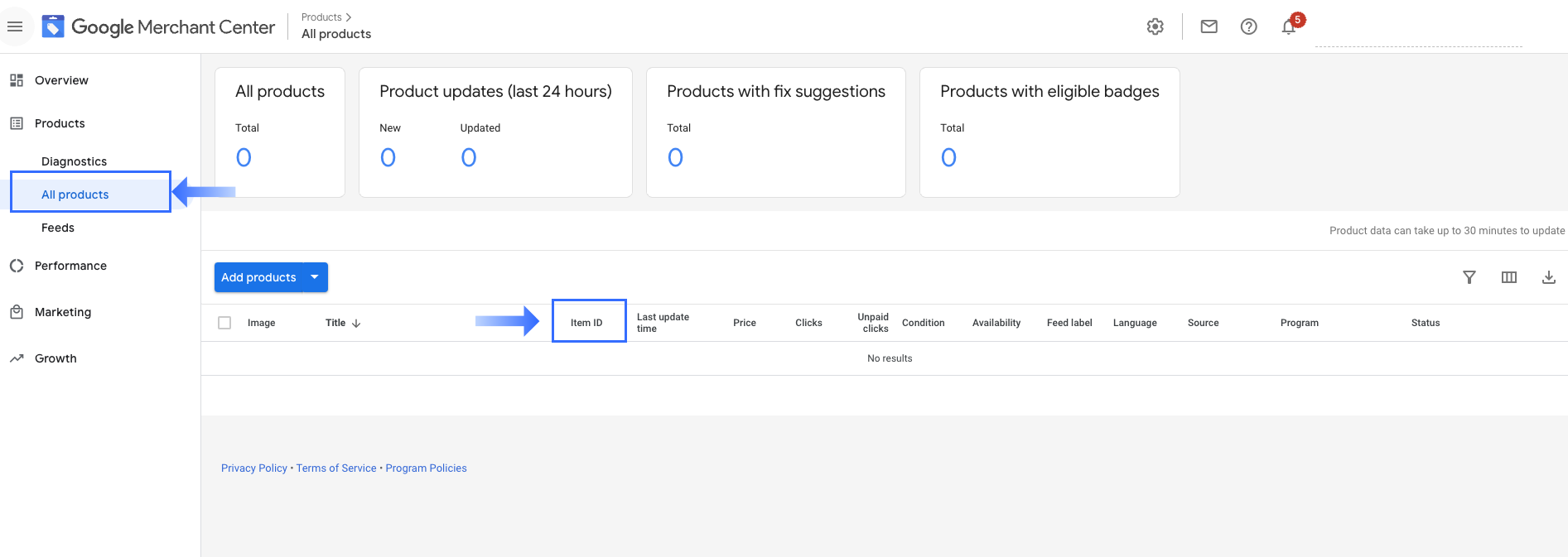1568x557 pixels.
Task: Click the Add products button
Action: tap(258, 277)
